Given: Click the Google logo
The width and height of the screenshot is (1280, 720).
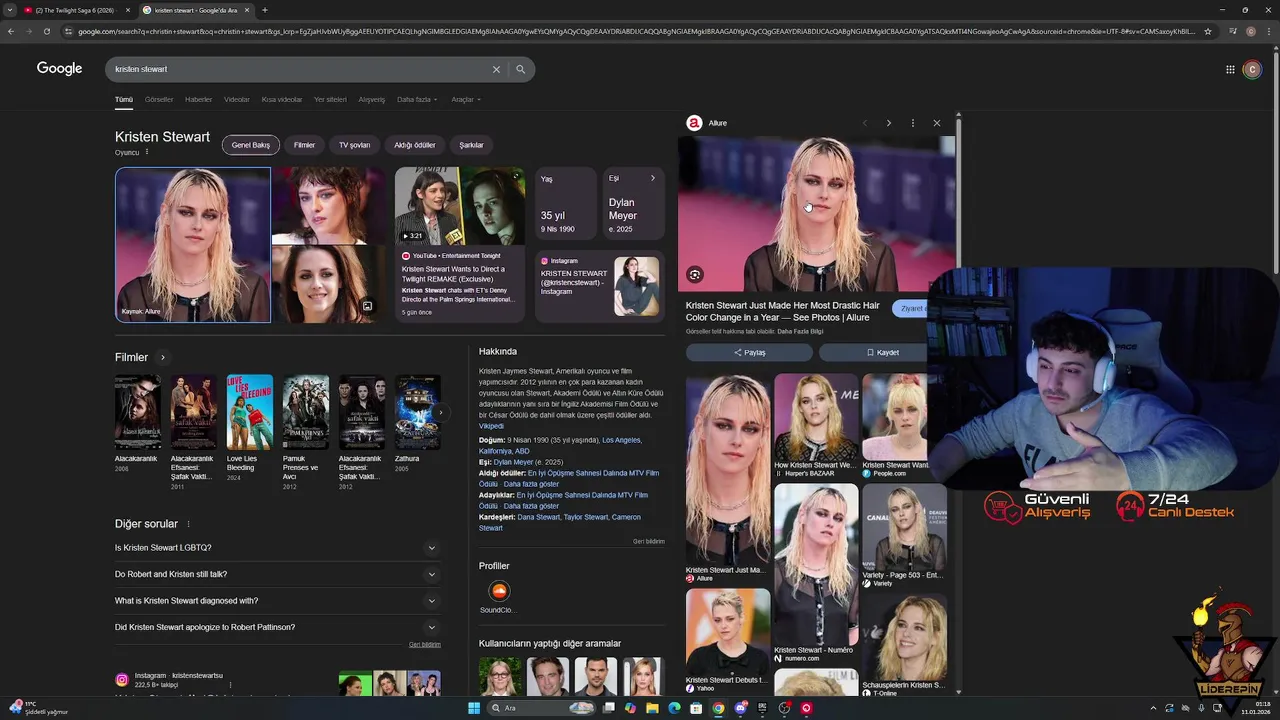Looking at the screenshot, I should coord(59,68).
